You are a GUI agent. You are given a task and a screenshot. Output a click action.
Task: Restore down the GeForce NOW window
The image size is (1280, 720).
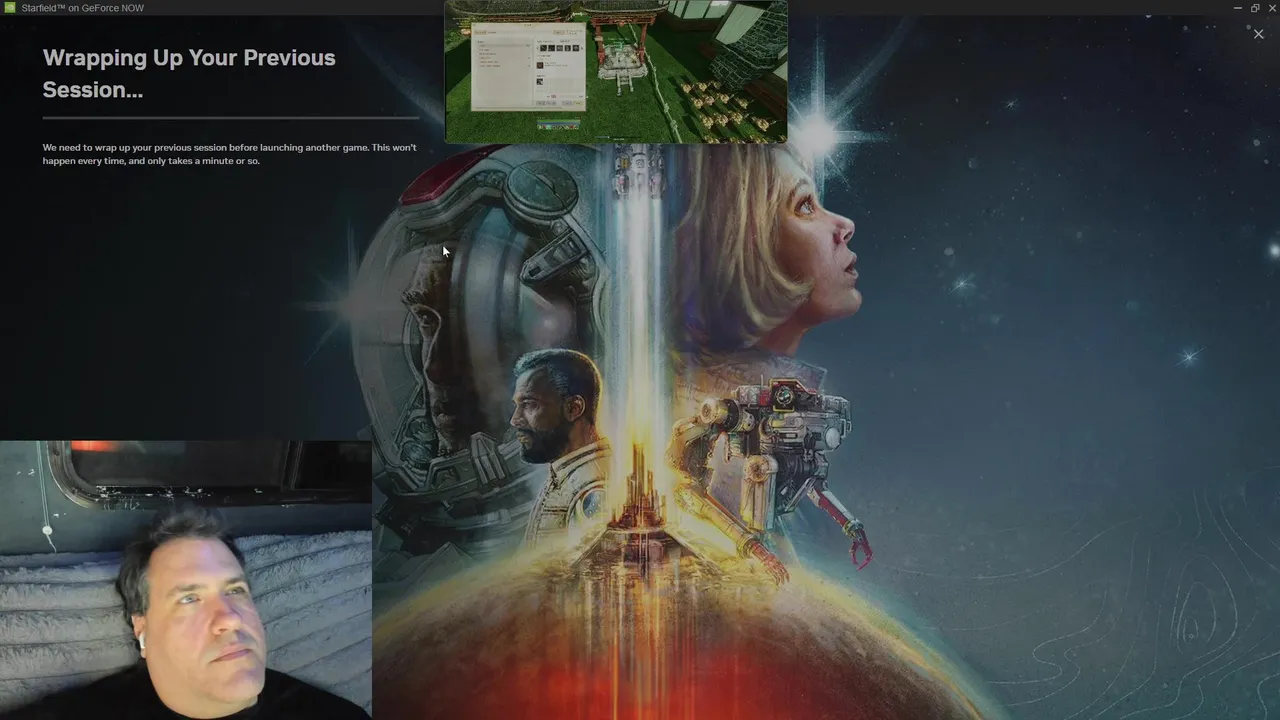pyautogui.click(x=1255, y=7)
